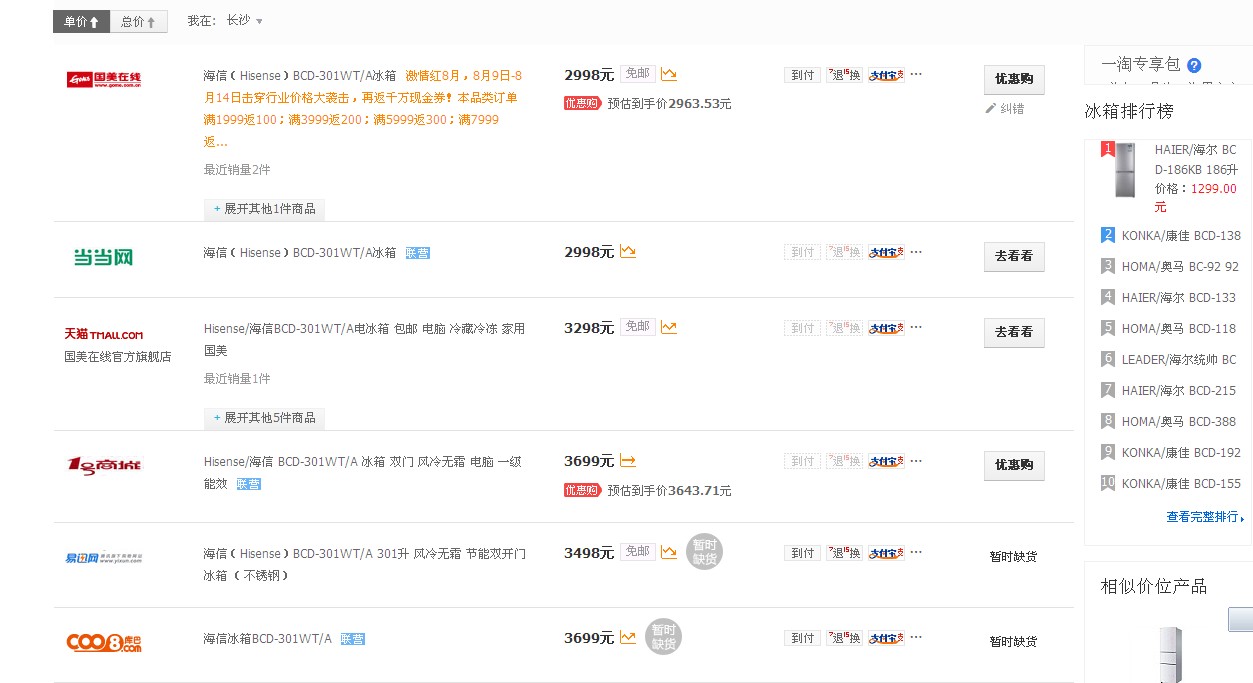Sort by 总价 total price
This screenshot has width=1253, height=683.
(x=138, y=21)
